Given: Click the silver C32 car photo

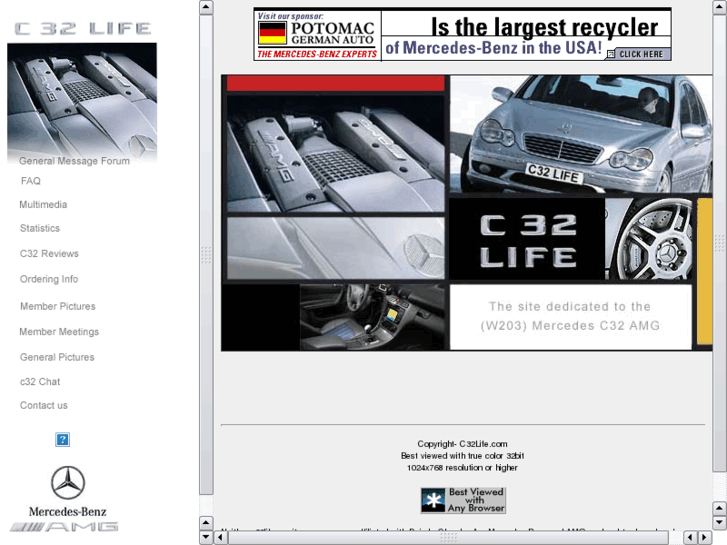Looking at the screenshot, I should tap(581, 134).
